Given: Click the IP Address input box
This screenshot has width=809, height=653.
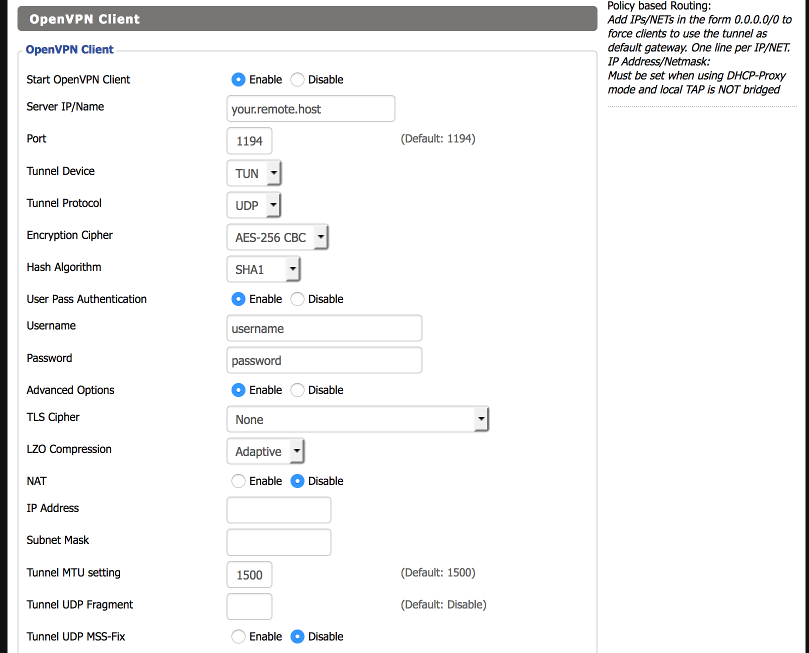Looking at the screenshot, I should [x=279, y=510].
